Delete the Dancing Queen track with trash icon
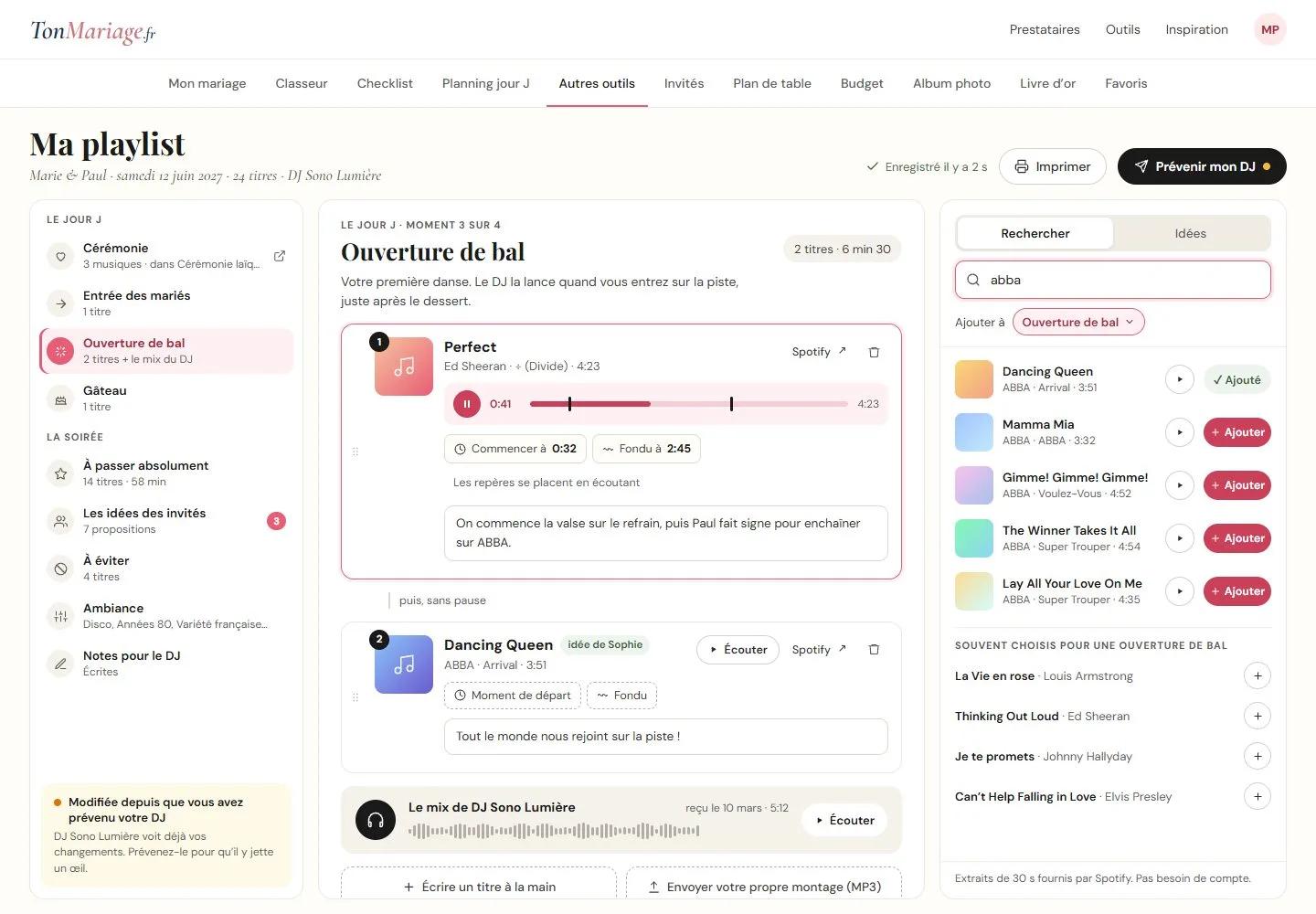 (874, 650)
